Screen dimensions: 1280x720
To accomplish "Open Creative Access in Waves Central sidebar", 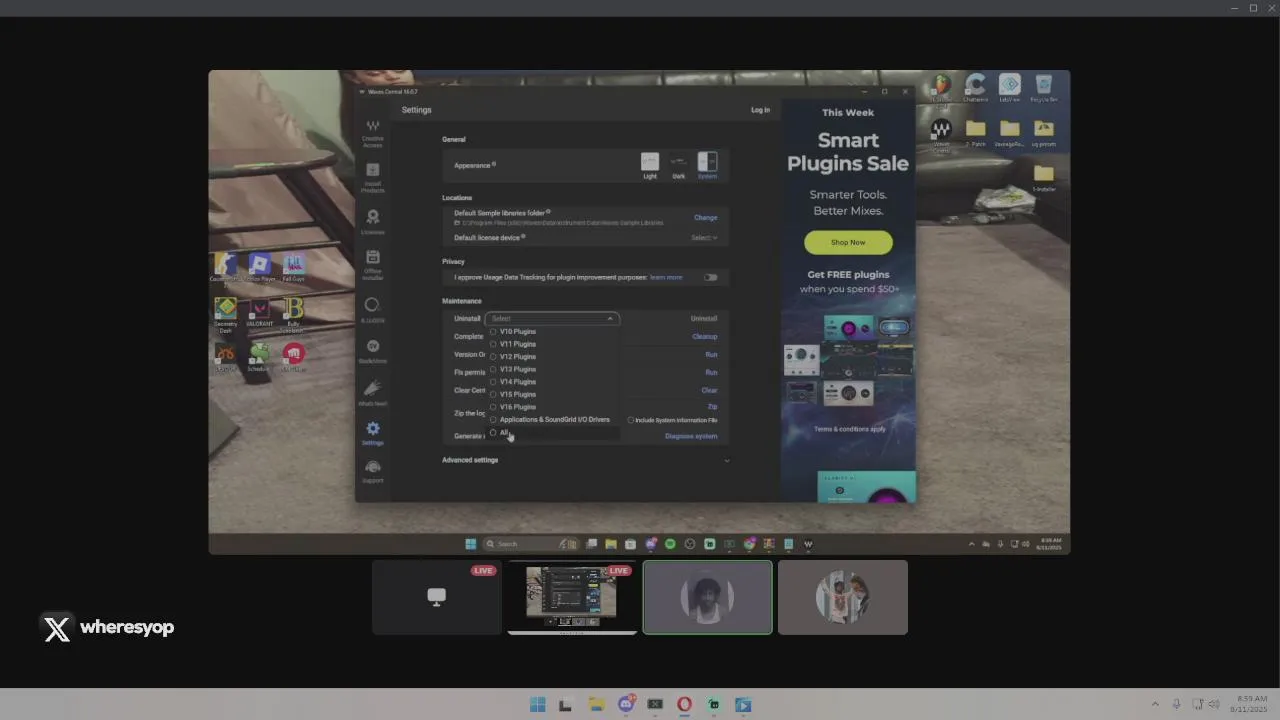I will point(372,134).
